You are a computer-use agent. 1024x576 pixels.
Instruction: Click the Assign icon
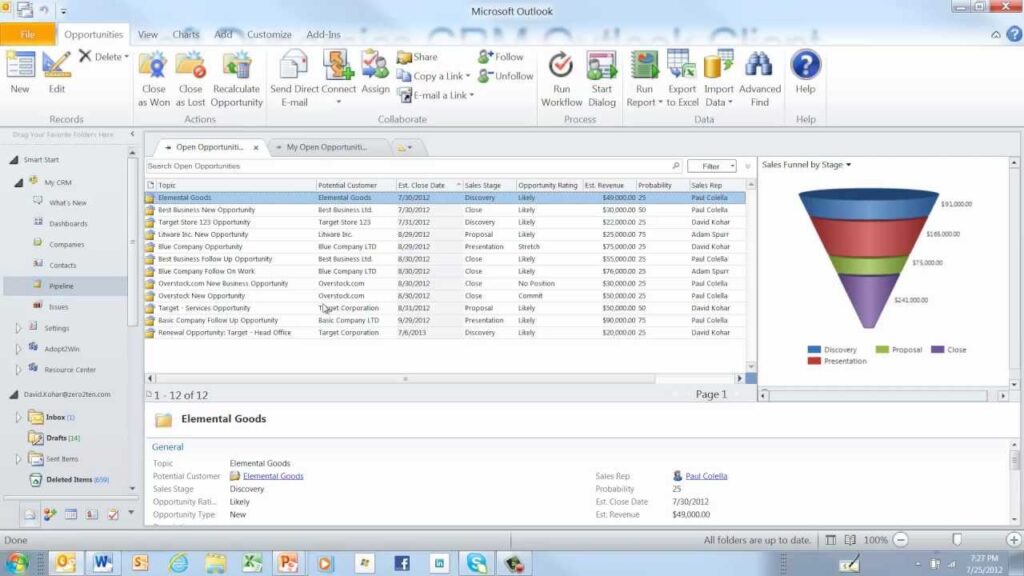(x=375, y=65)
